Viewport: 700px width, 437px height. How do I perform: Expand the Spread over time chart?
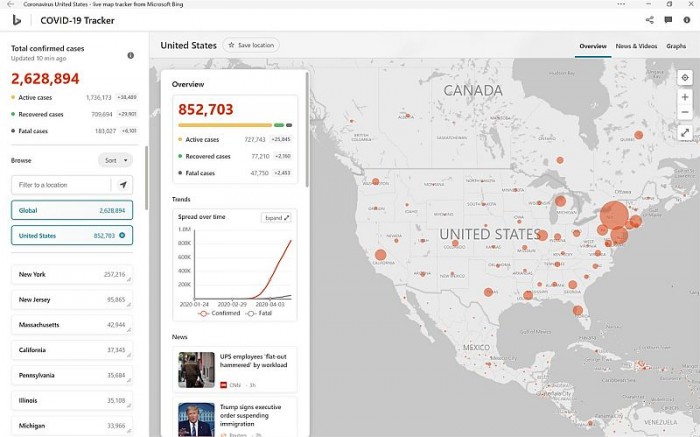tap(276, 217)
